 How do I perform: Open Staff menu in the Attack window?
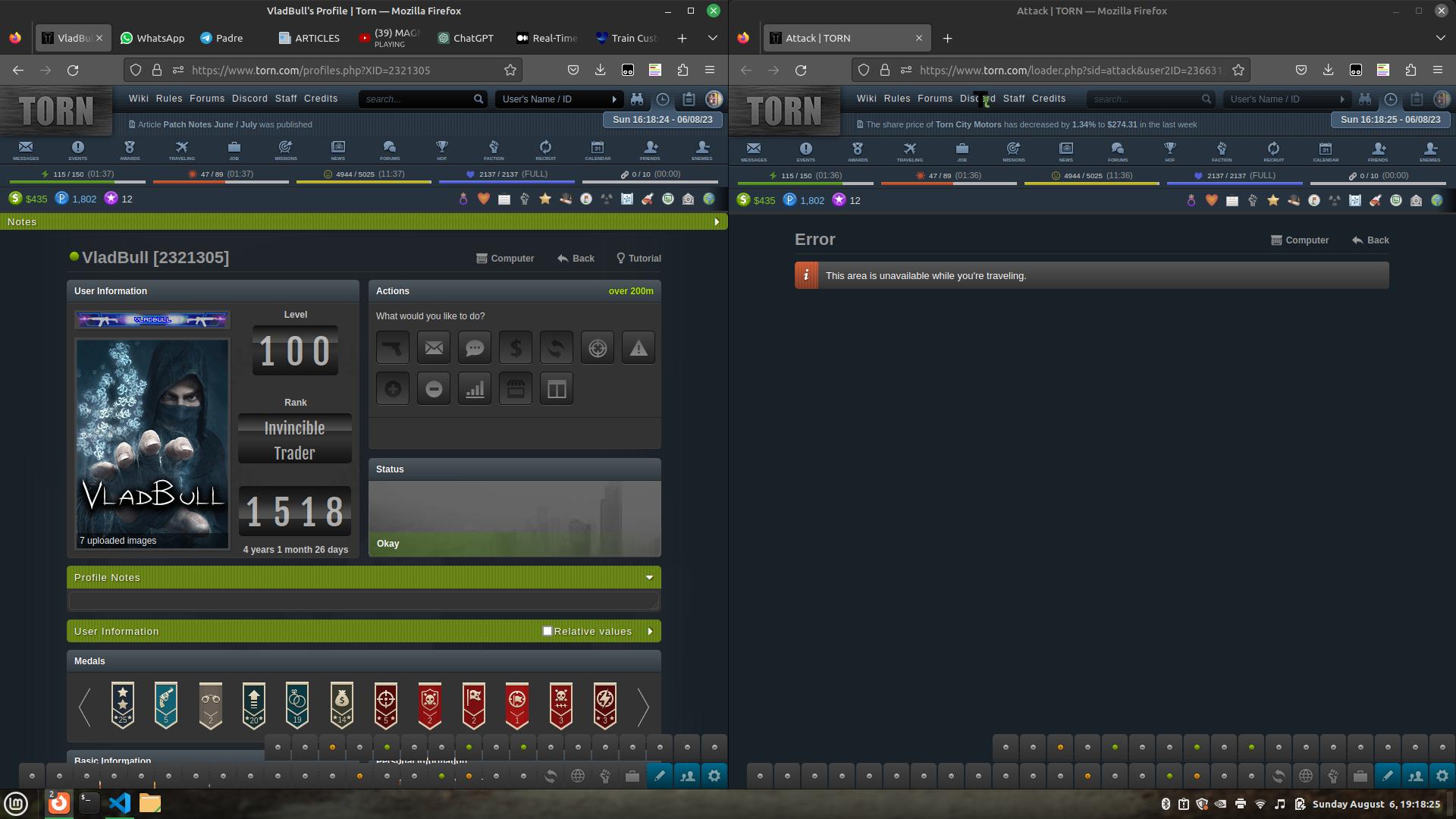coord(1014,99)
